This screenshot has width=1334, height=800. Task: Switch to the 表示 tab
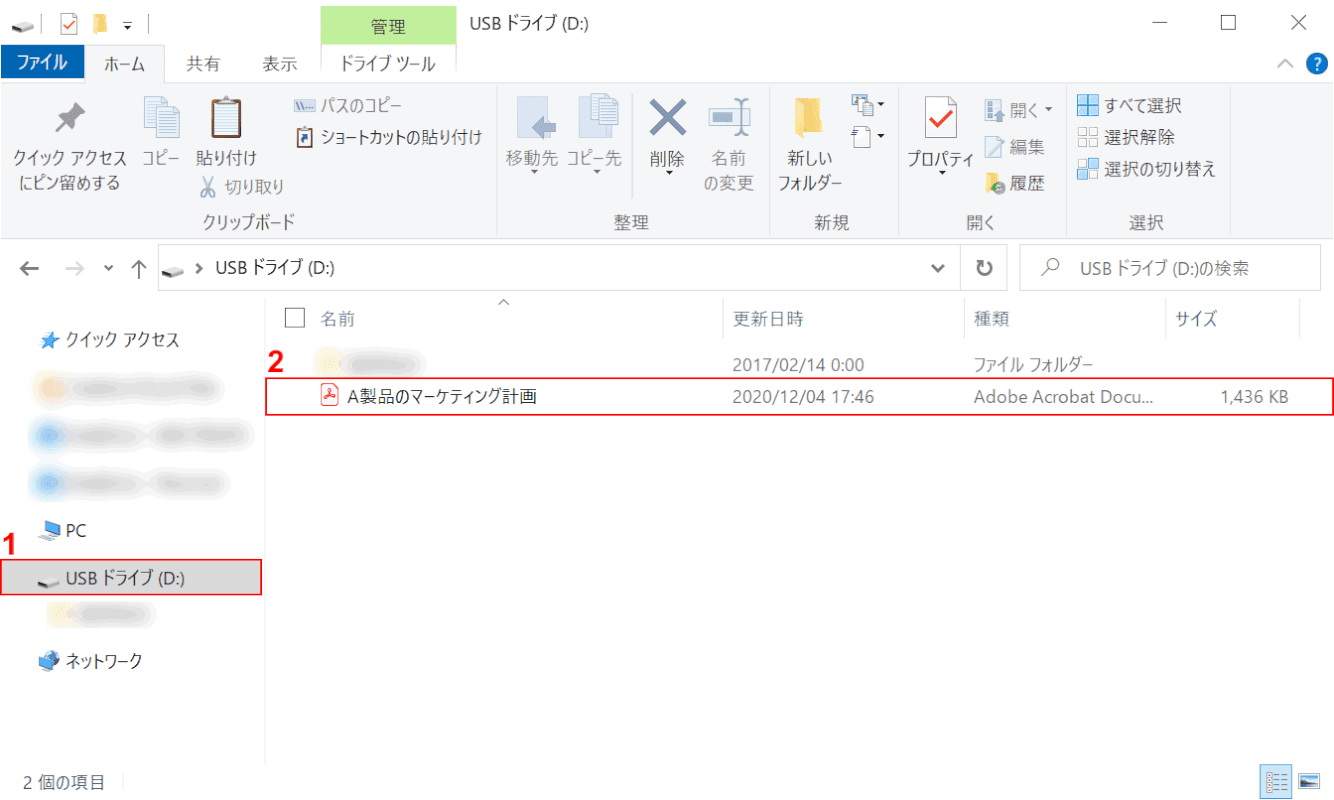pos(280,64)
